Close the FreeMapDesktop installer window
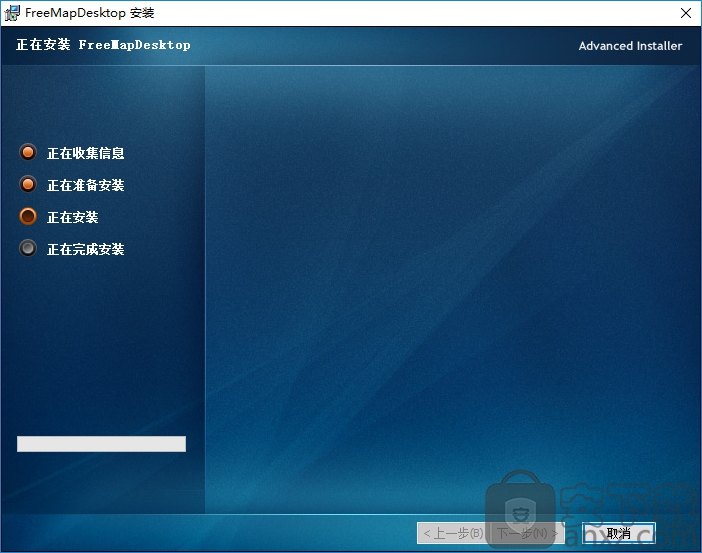 click(x=686, y=13)
